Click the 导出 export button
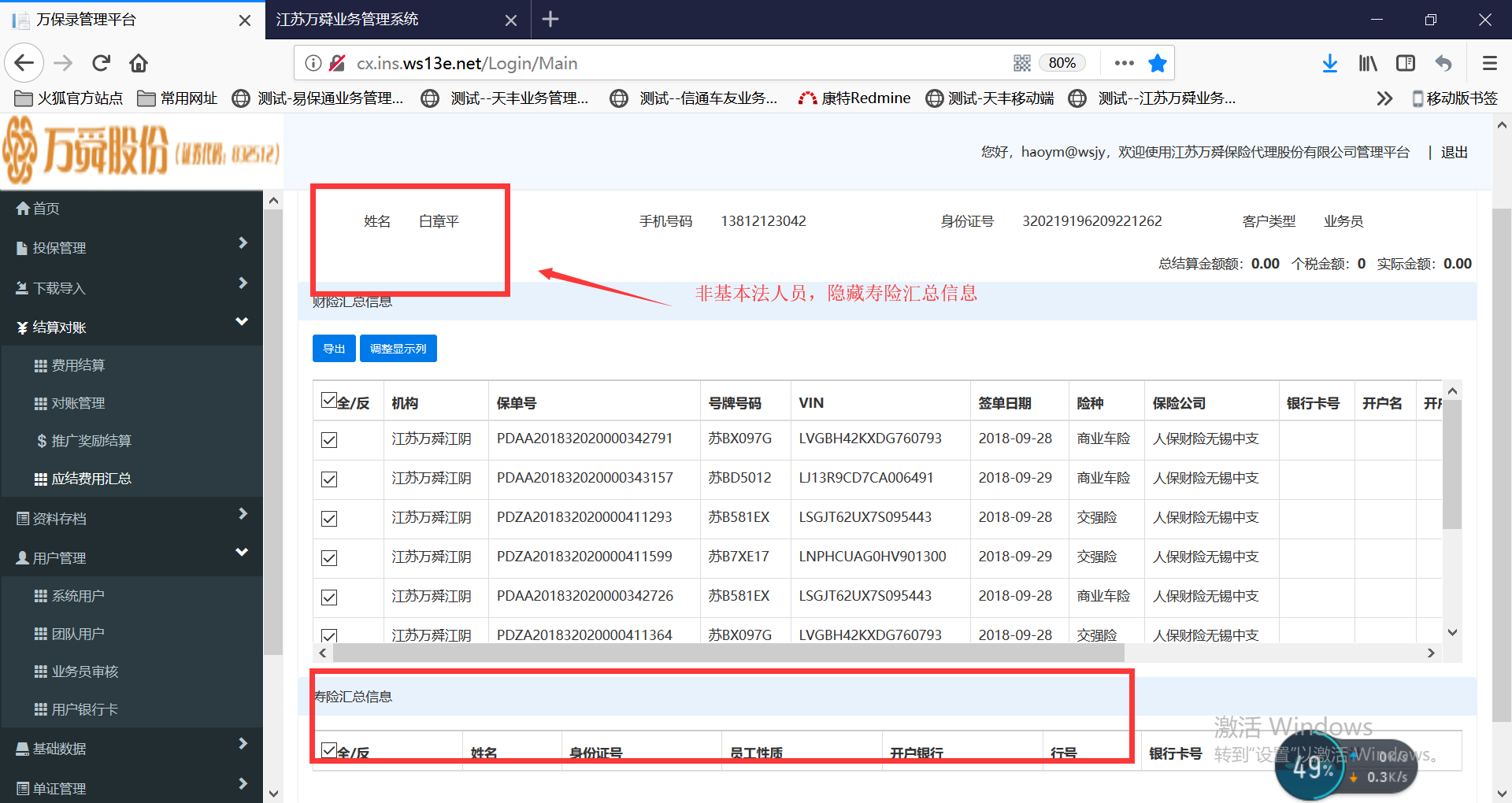Screen dimensions: 1512x803 click(334, 349)
